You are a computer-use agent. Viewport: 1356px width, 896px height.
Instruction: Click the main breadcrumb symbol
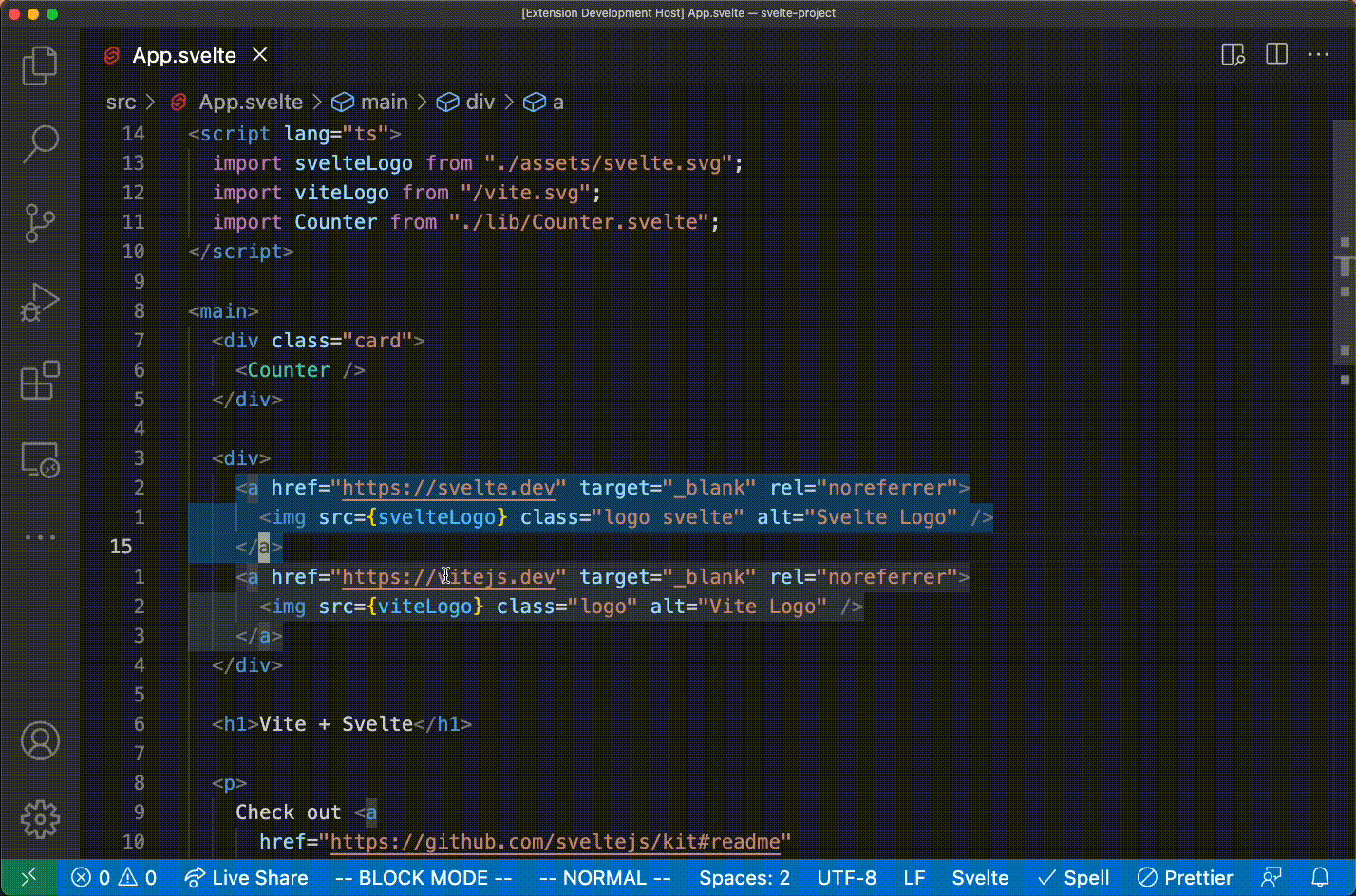(x=370, y=102)
